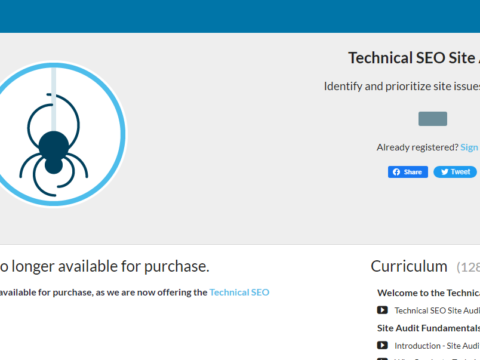Click video icon next to Technical SEO Site Audit lesson
This screenshot has height=360, width=480.
(x=382, y=310)
